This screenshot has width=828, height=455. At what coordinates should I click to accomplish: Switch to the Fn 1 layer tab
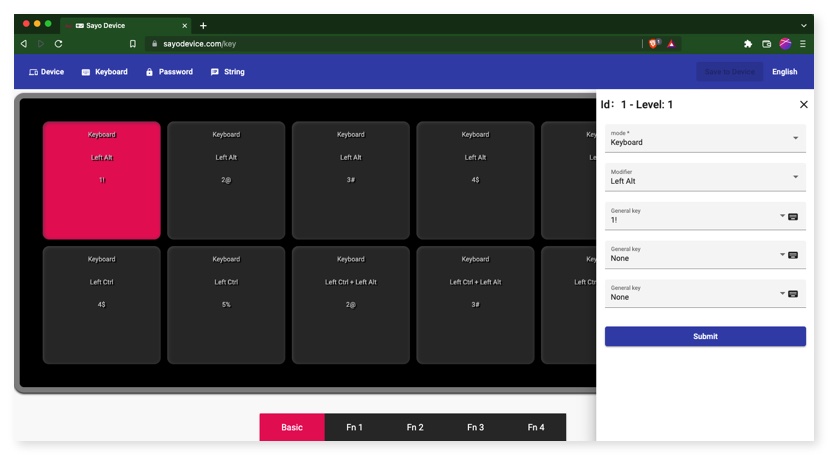(354, 427)
